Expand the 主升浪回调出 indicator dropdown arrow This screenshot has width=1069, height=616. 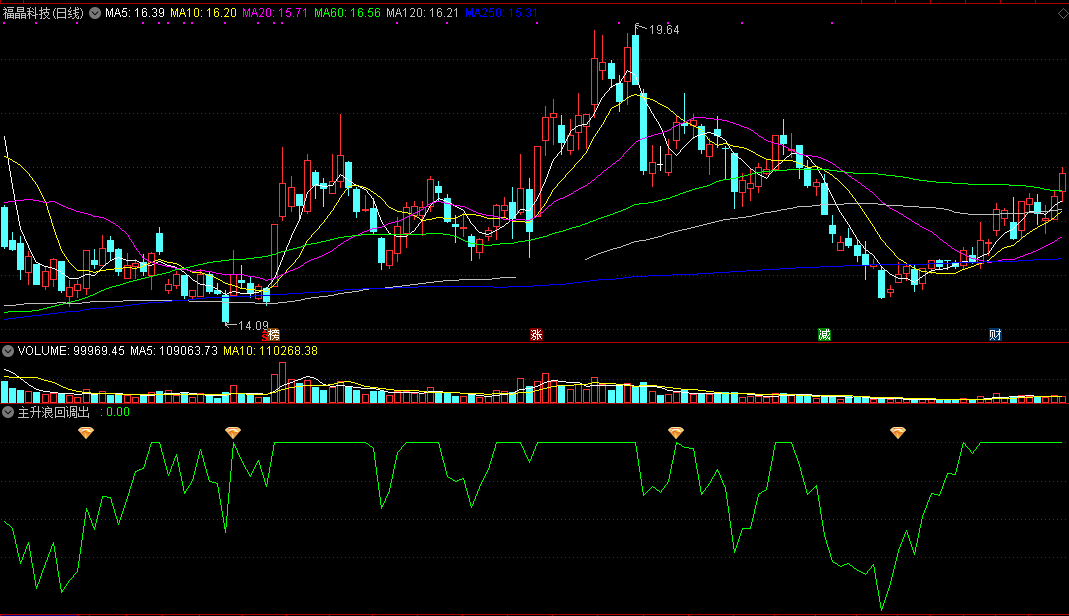(x=8, y=412)
